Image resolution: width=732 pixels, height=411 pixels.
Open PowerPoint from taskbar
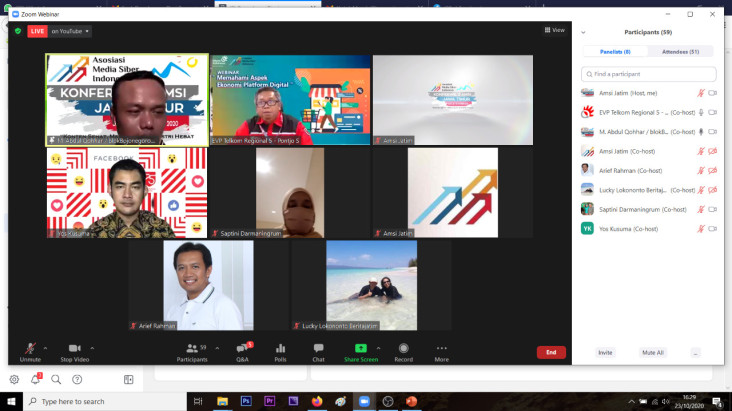coord(411,402)
